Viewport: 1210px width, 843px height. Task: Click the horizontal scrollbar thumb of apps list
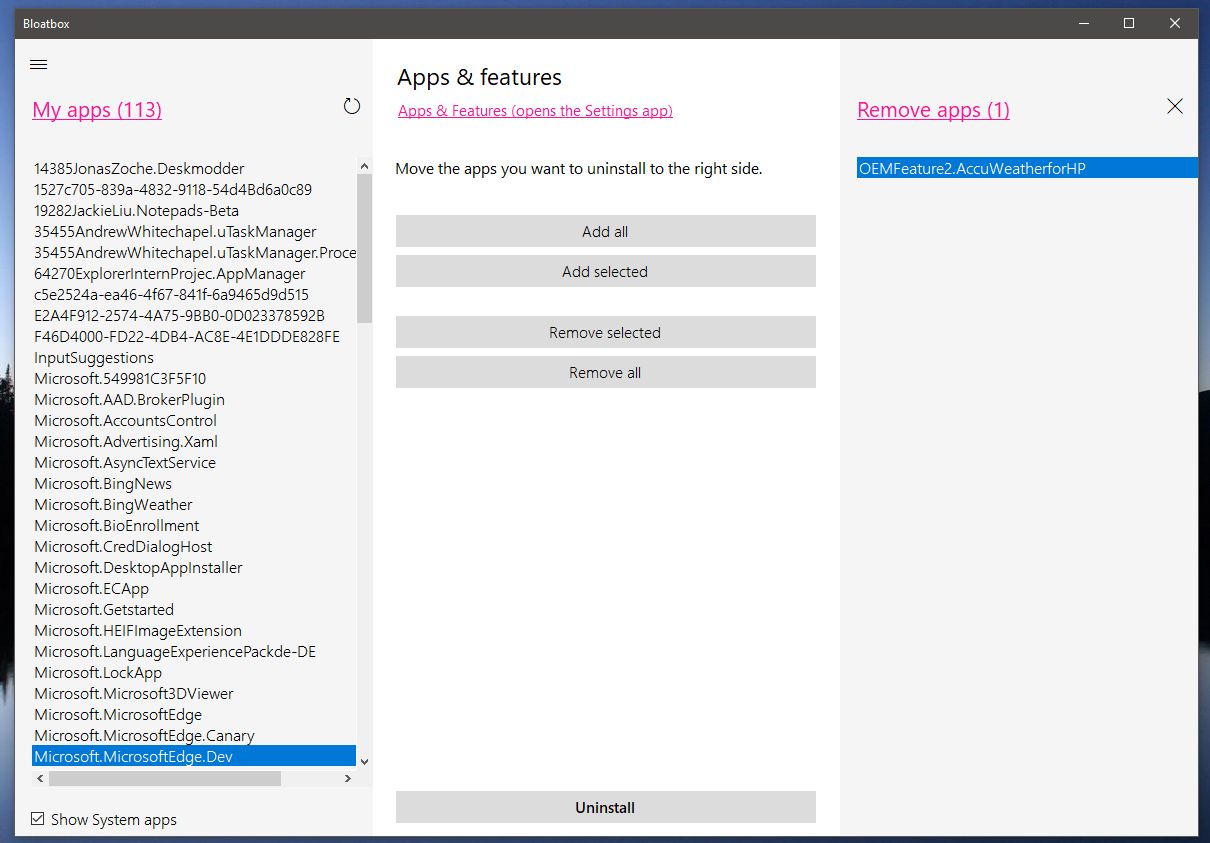[164, 777]
